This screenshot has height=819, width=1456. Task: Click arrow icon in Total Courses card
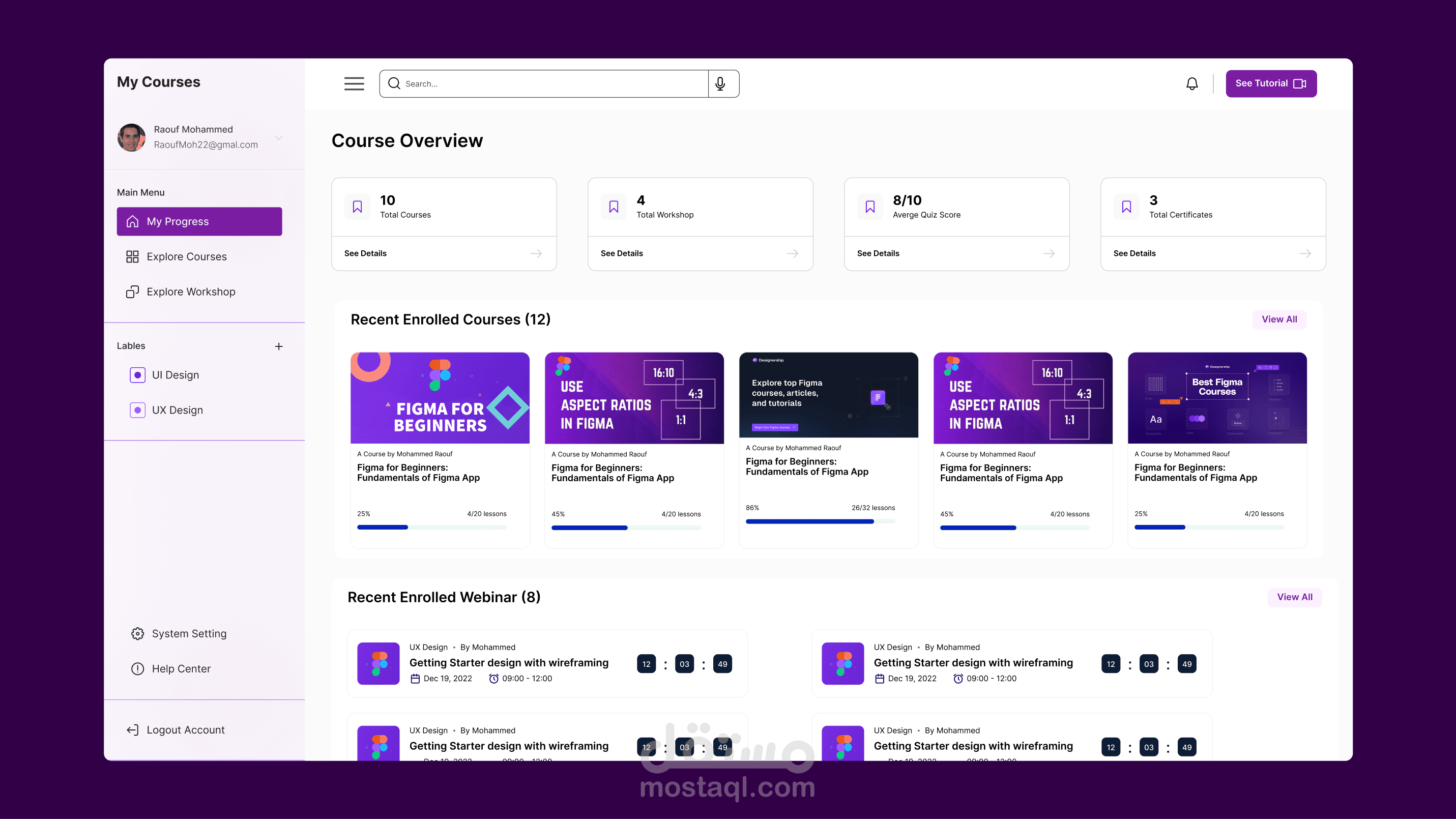click(536, 253)
